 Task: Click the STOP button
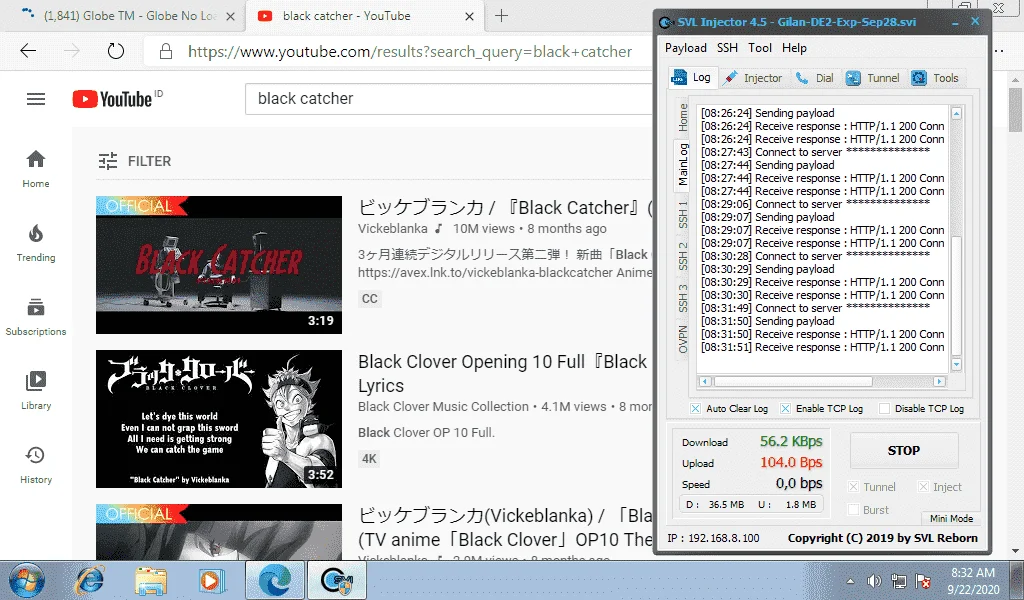click(x=904, y=450)
